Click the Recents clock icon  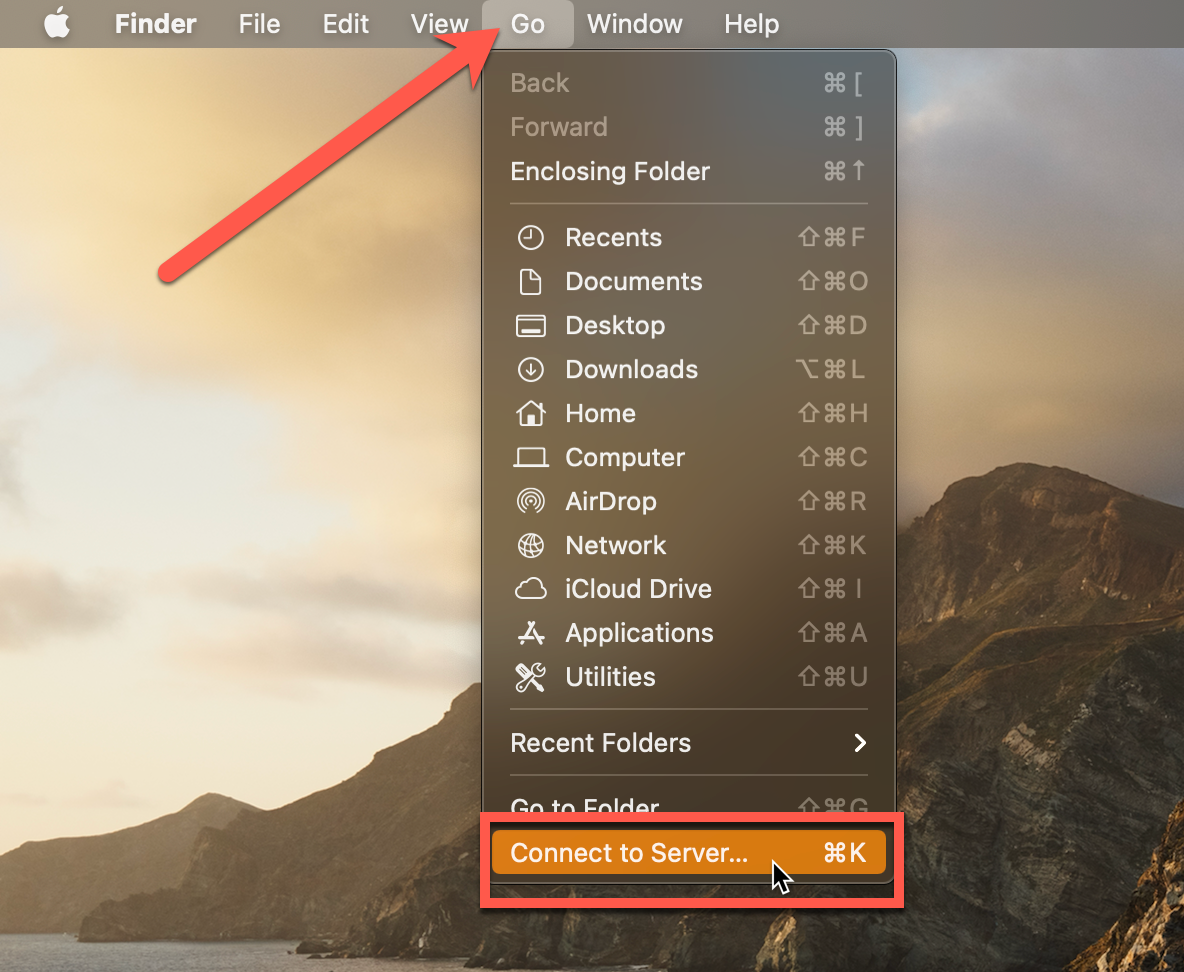click(x=530, y=237)
